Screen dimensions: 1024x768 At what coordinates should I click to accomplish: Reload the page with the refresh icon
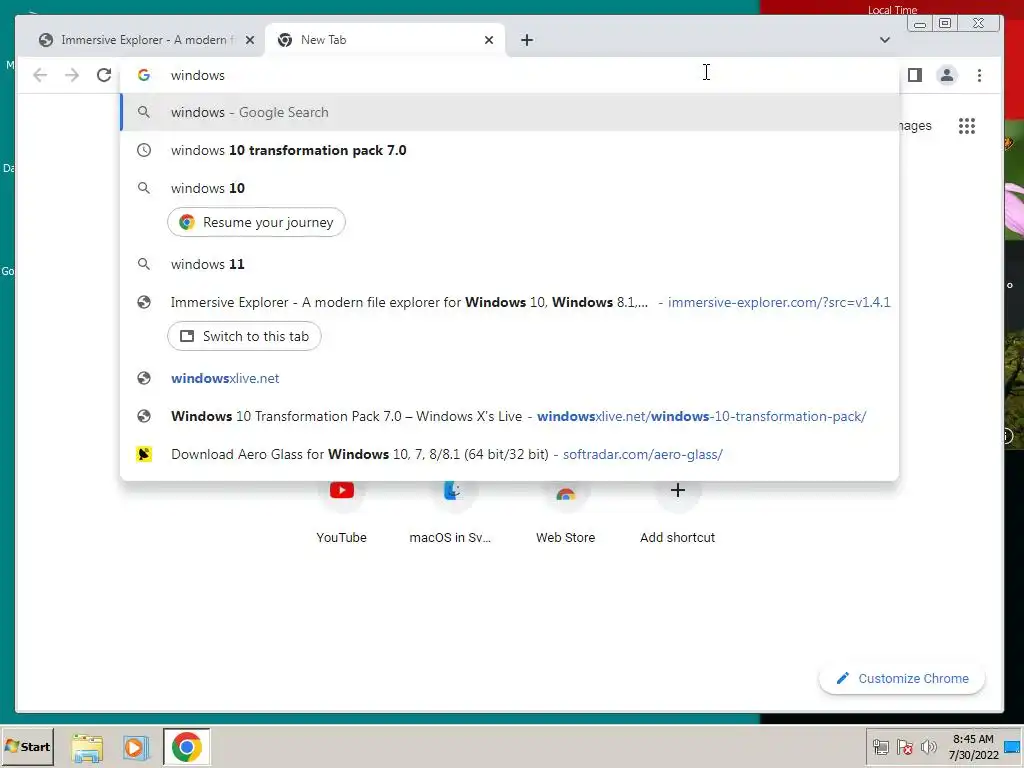(104, 75)
